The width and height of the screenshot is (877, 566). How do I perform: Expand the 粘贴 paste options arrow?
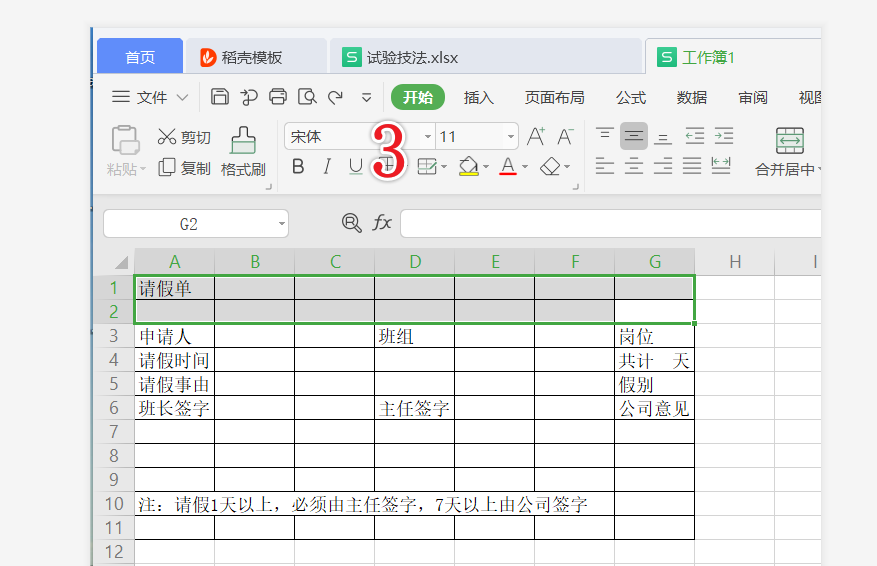click(x=143, y=168)
